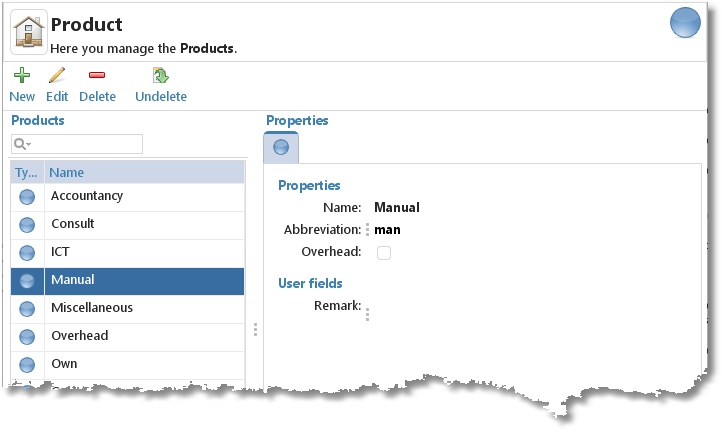The width and height of the screenshot is (722, 432).
Task: Click the Product home icon
Action: coord(28,33)
